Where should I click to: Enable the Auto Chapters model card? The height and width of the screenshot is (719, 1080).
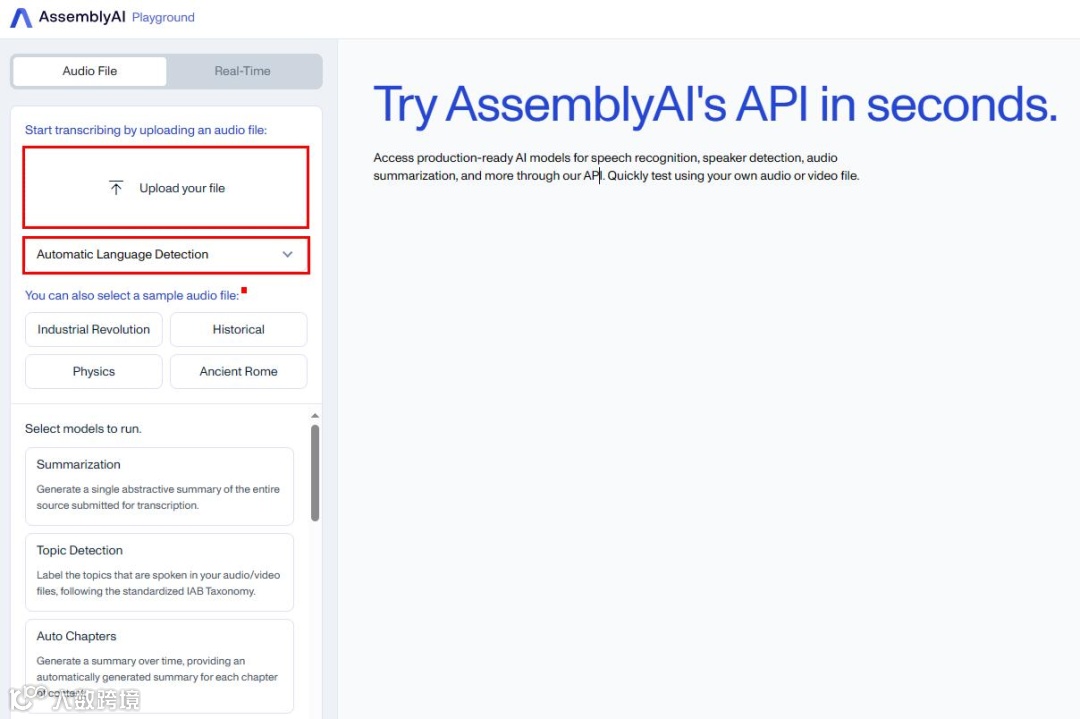point(159,666)
